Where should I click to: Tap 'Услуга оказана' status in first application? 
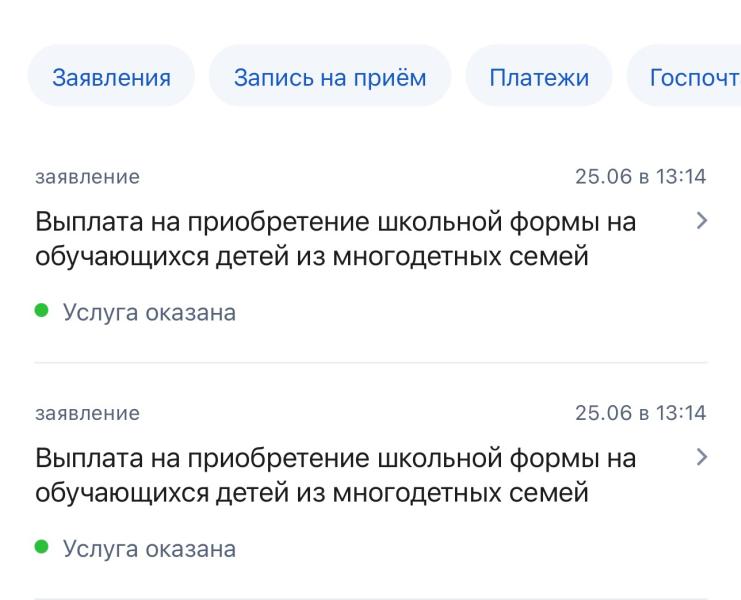(x=149, y=312)
